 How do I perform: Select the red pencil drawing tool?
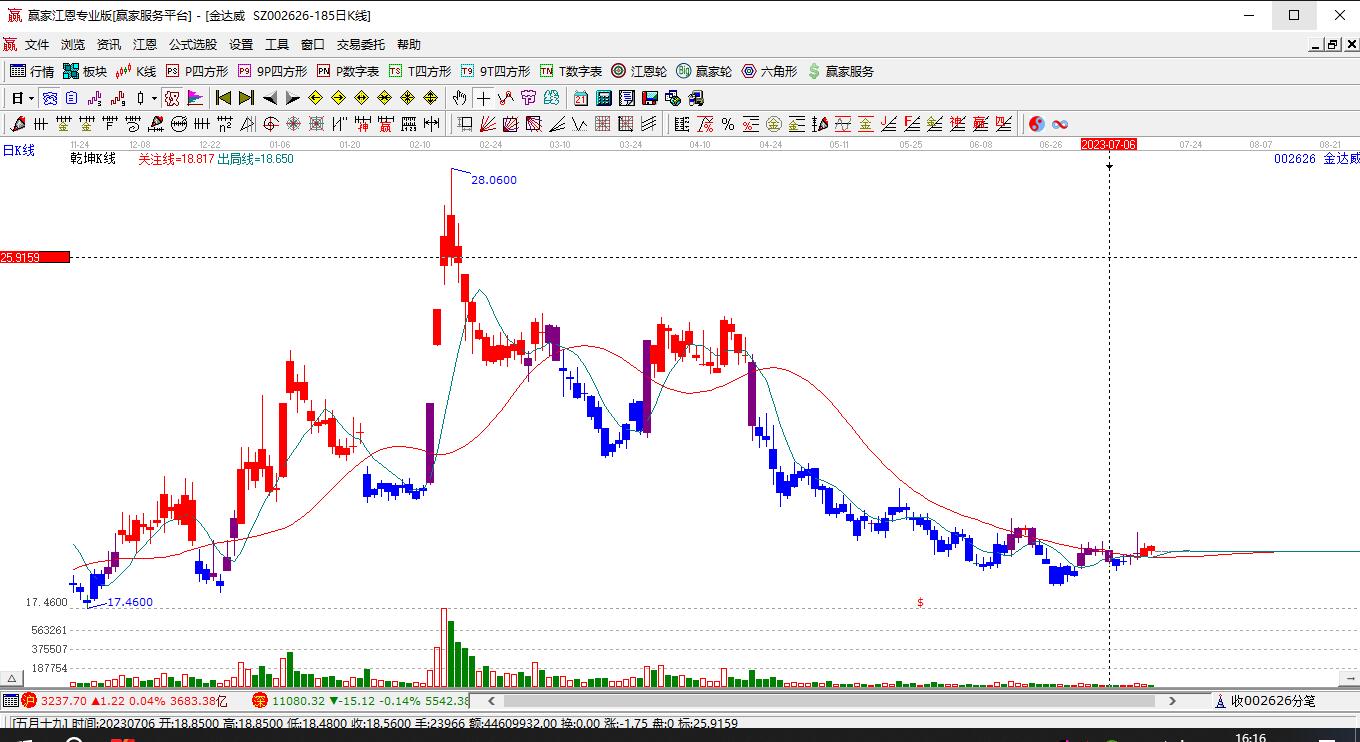coord(17,124)
